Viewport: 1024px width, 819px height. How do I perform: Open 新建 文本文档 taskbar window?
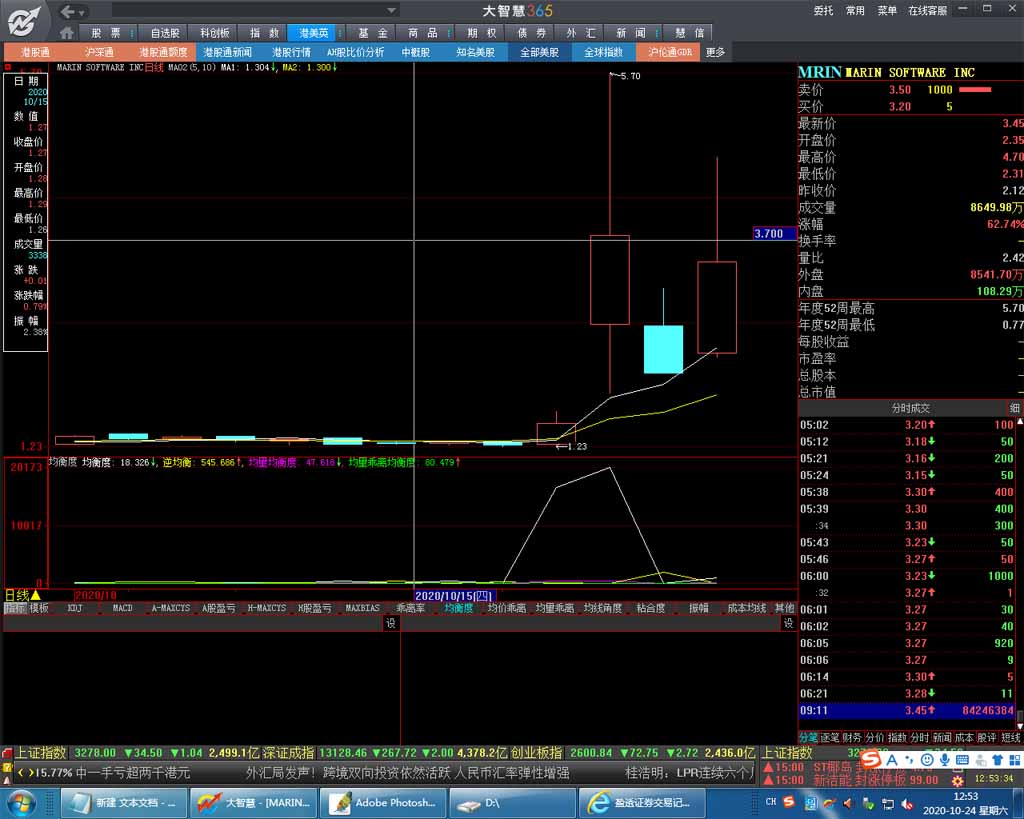[123, 803]
